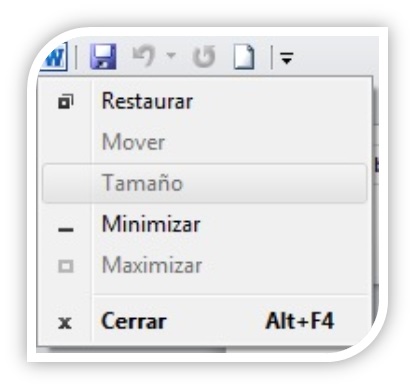Click the restore icon beside Restaurar
Screen dimensions: 415x389
66,102
